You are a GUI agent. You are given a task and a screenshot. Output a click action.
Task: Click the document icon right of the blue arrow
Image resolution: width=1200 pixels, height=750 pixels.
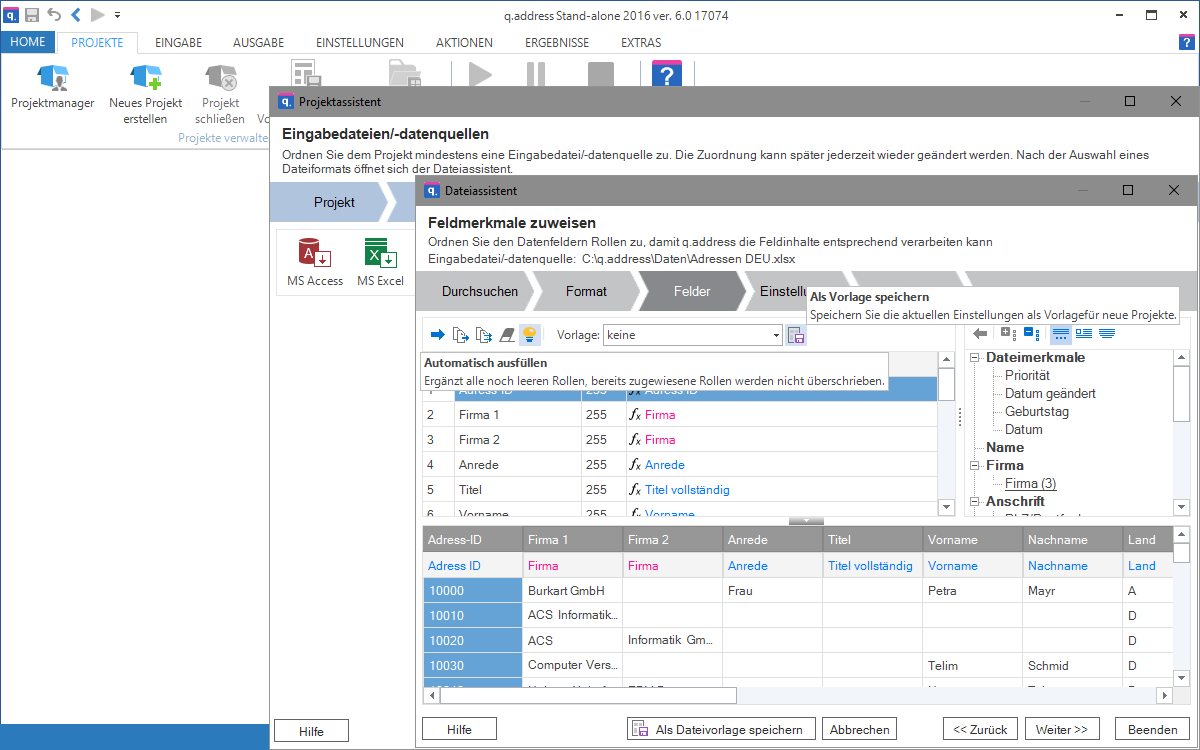click(461, 335)
